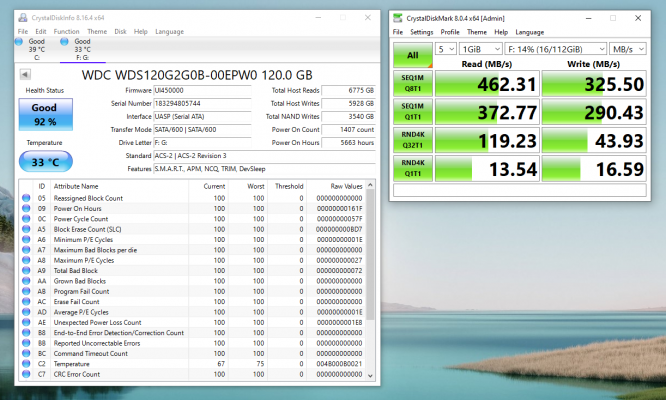Click the CrystalDiskMark title bar app icon

tap(398, 18)
